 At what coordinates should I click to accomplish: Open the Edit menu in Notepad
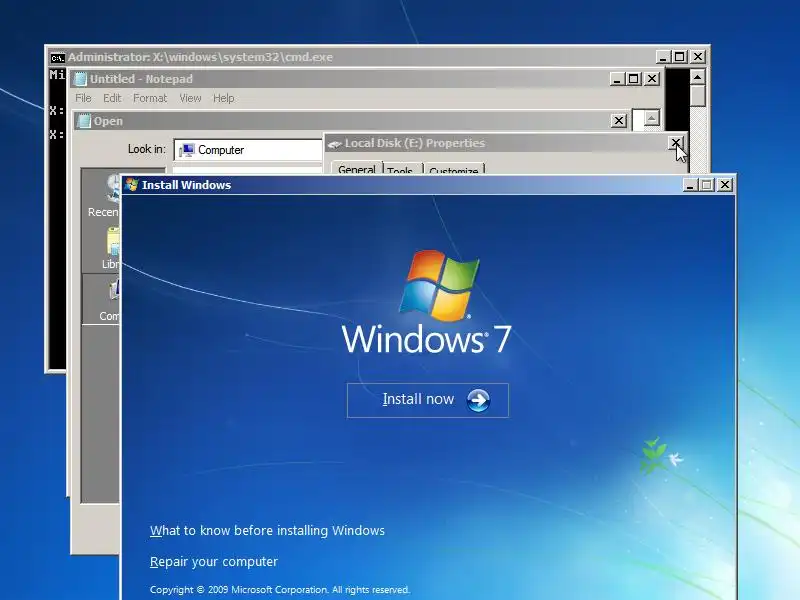(x=112, y=98)
